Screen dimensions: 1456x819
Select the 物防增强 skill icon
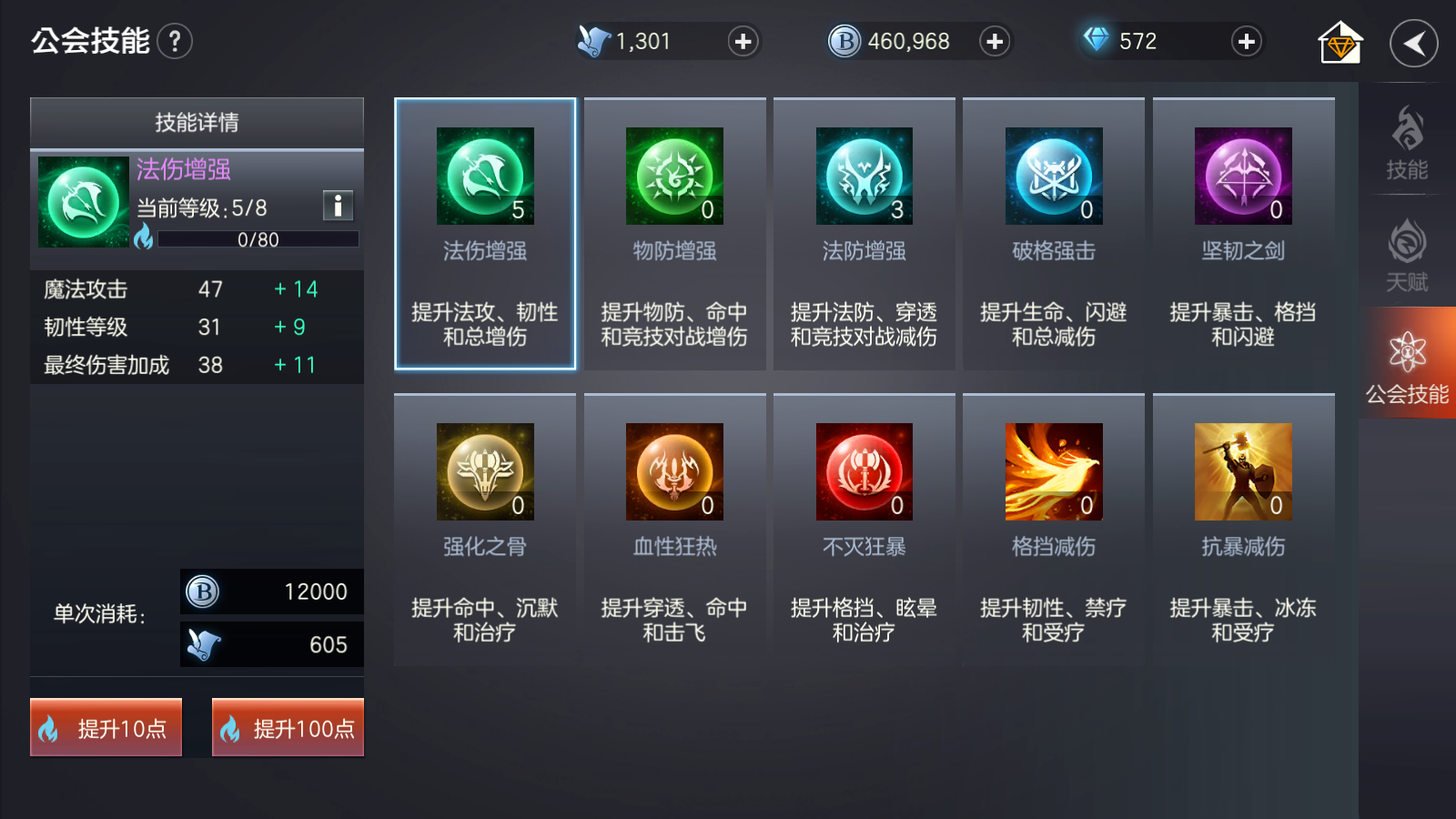click(674, 176)
